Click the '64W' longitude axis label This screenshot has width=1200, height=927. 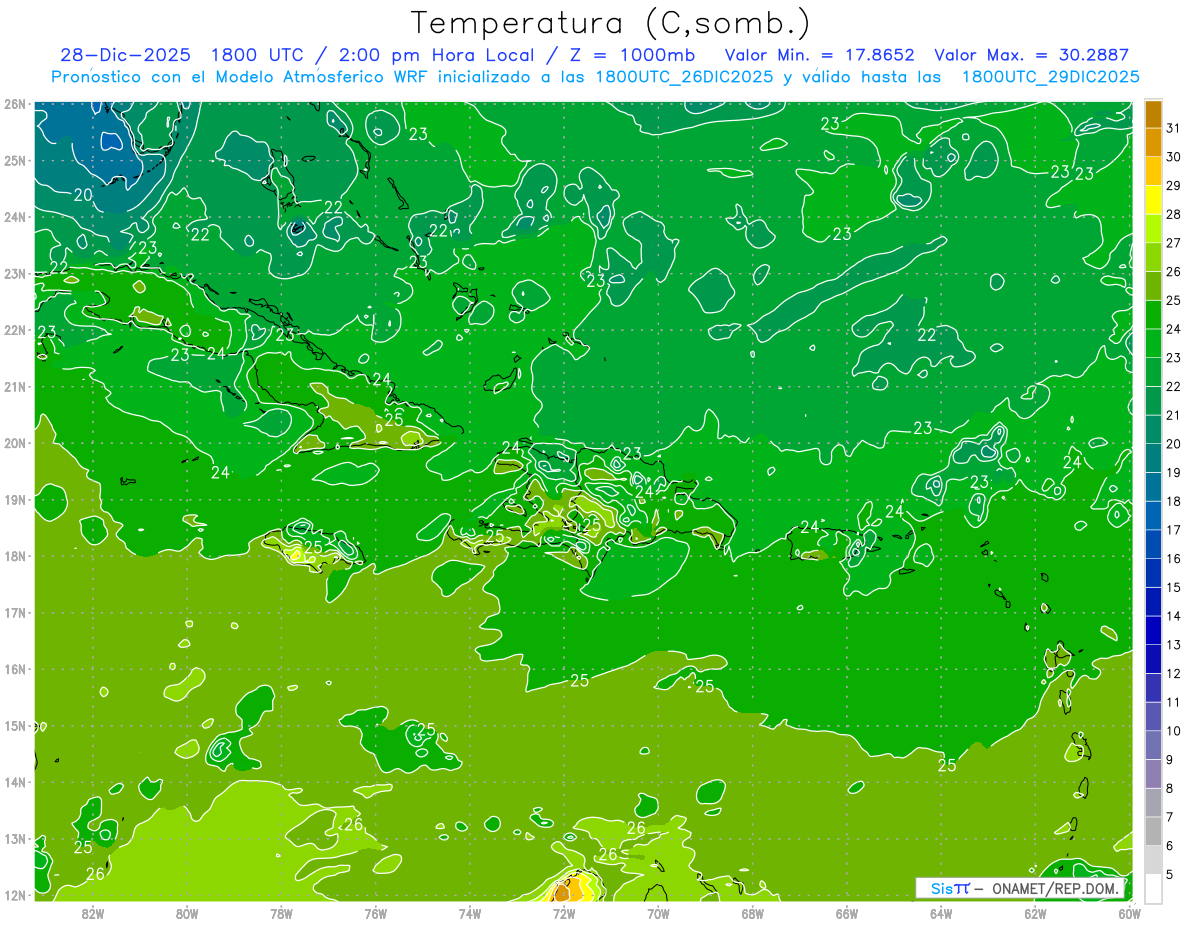click(941, 913)
